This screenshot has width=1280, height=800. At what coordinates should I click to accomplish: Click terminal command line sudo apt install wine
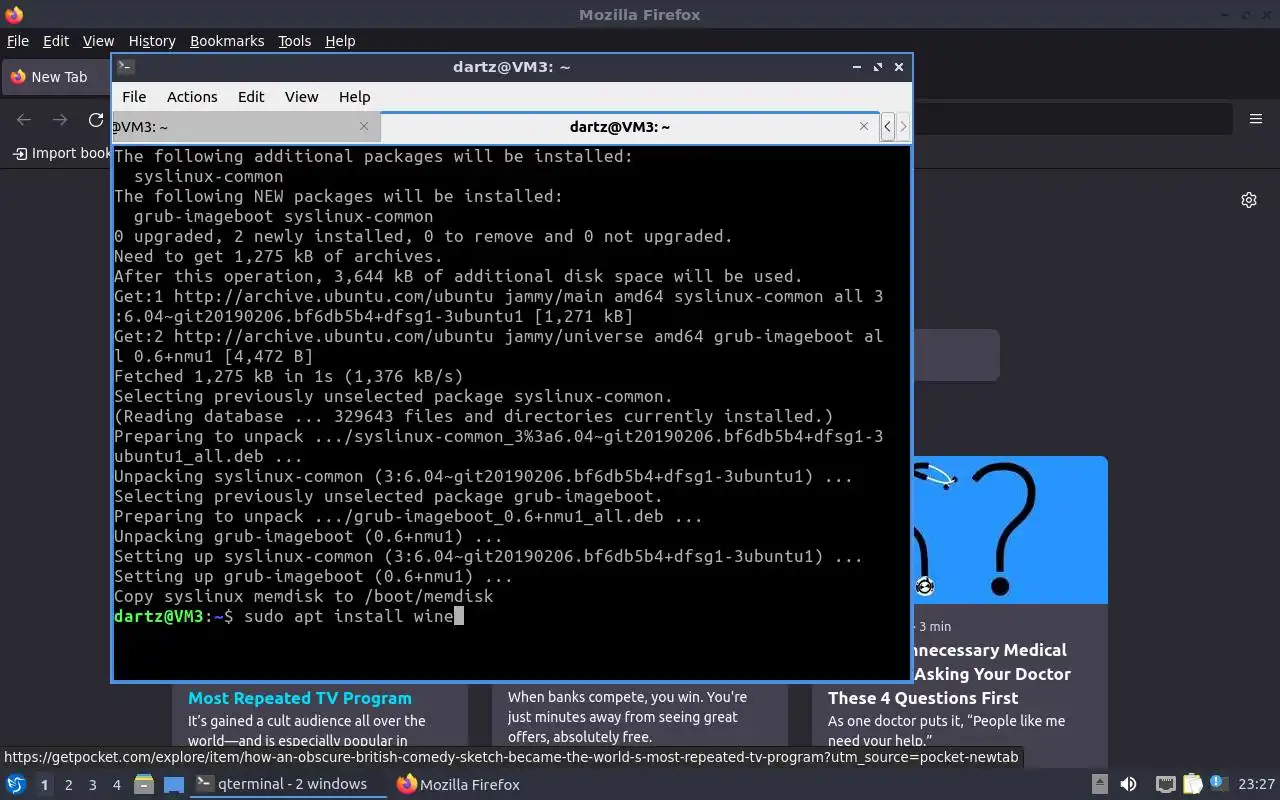coord(348,616)
